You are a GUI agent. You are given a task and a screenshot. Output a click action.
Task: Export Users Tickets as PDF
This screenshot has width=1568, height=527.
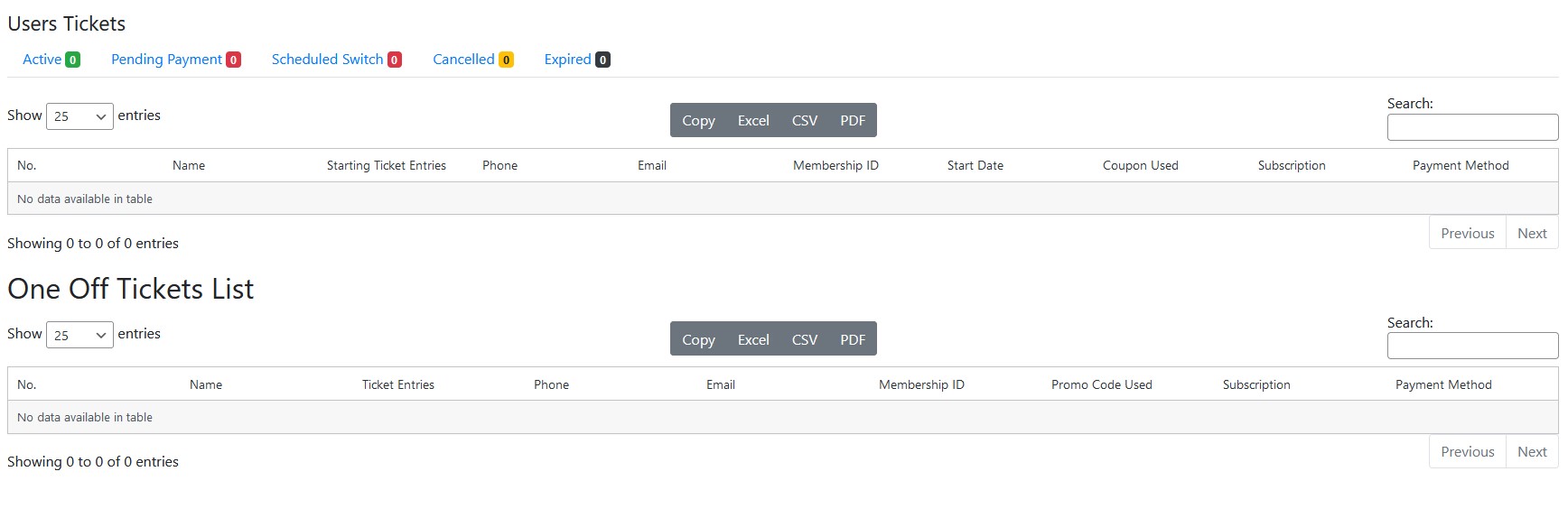click(853, 121)
